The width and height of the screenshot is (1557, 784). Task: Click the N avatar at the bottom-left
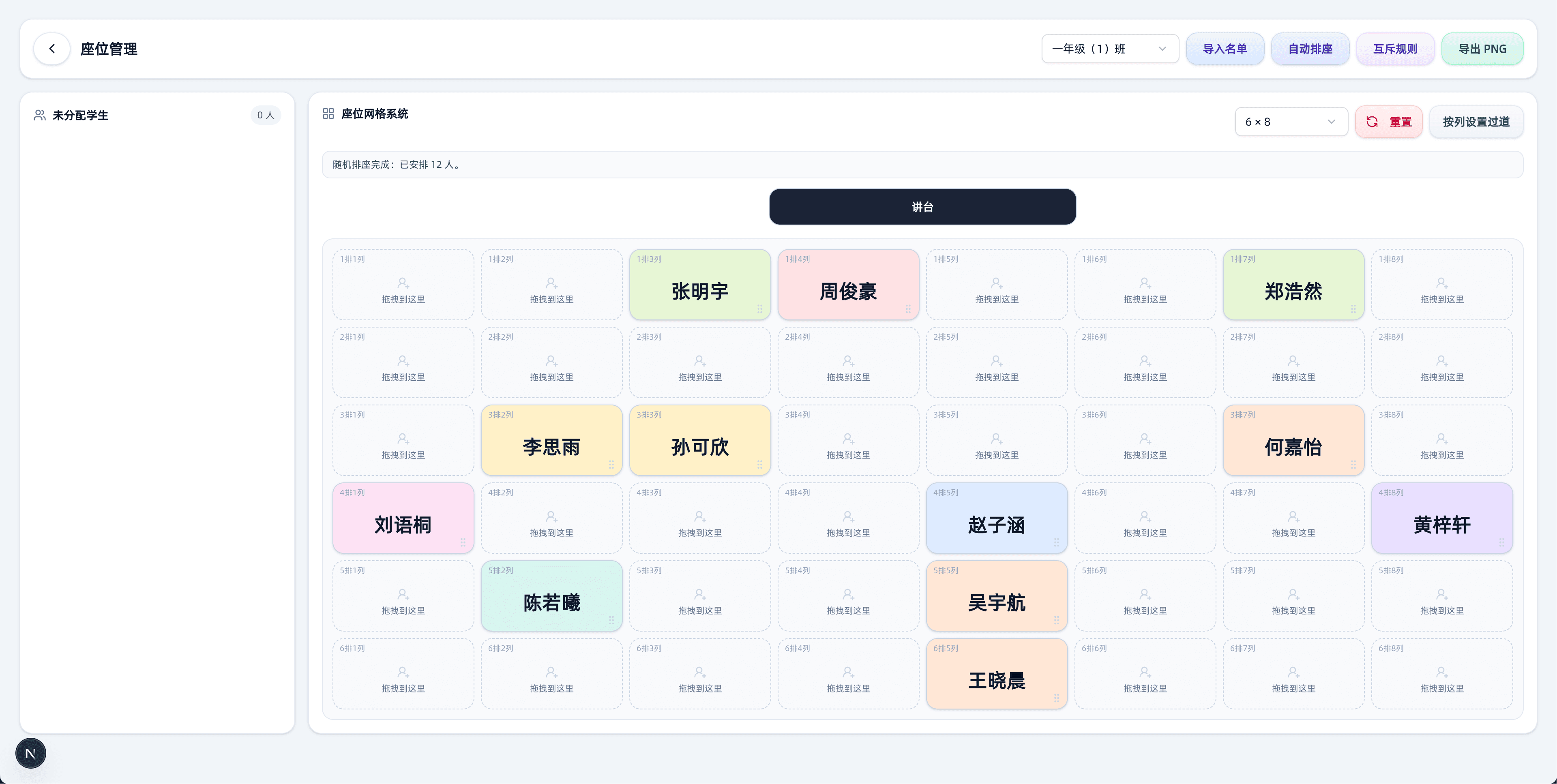tap(30, 752)
